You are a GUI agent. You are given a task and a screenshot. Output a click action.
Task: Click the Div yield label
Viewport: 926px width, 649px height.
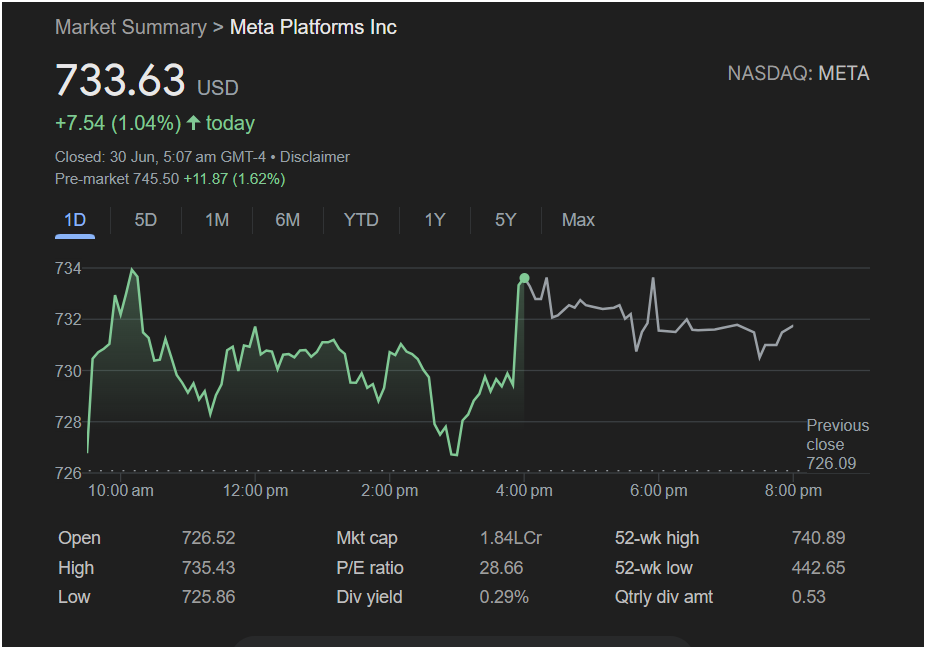click(x=369, y=597)
